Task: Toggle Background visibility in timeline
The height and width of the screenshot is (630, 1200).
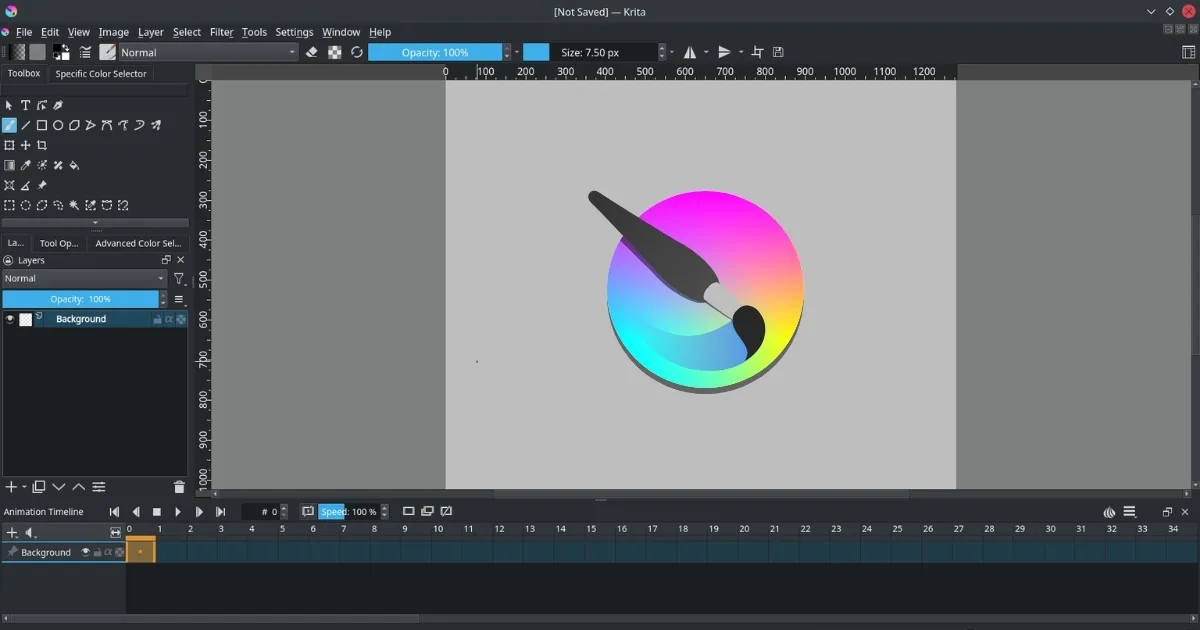Action: [86, 552]
